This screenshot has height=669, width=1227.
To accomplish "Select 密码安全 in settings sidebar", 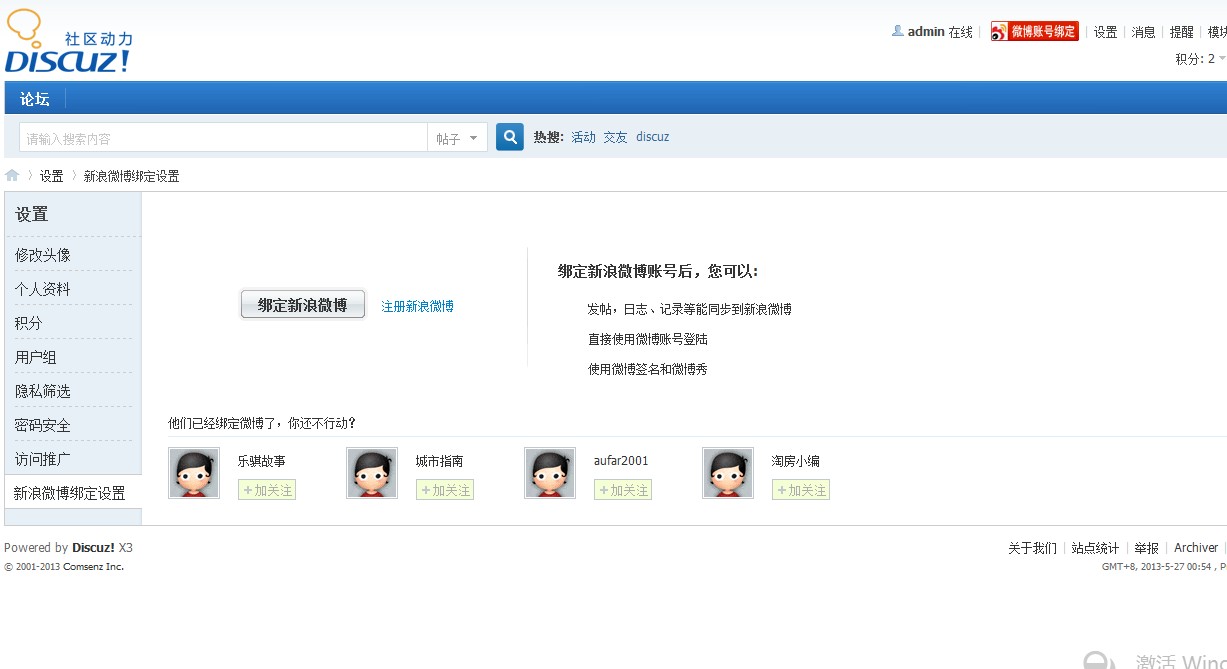I will pos(43,425).
